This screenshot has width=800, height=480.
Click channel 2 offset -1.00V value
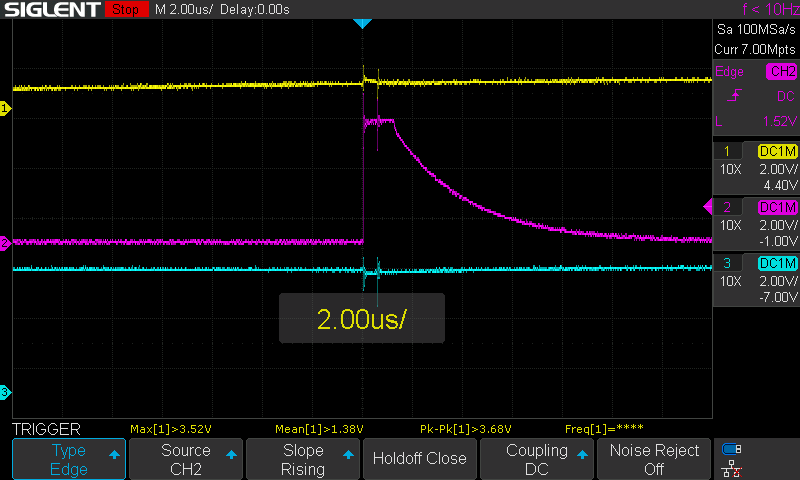[x=778, y=241]
